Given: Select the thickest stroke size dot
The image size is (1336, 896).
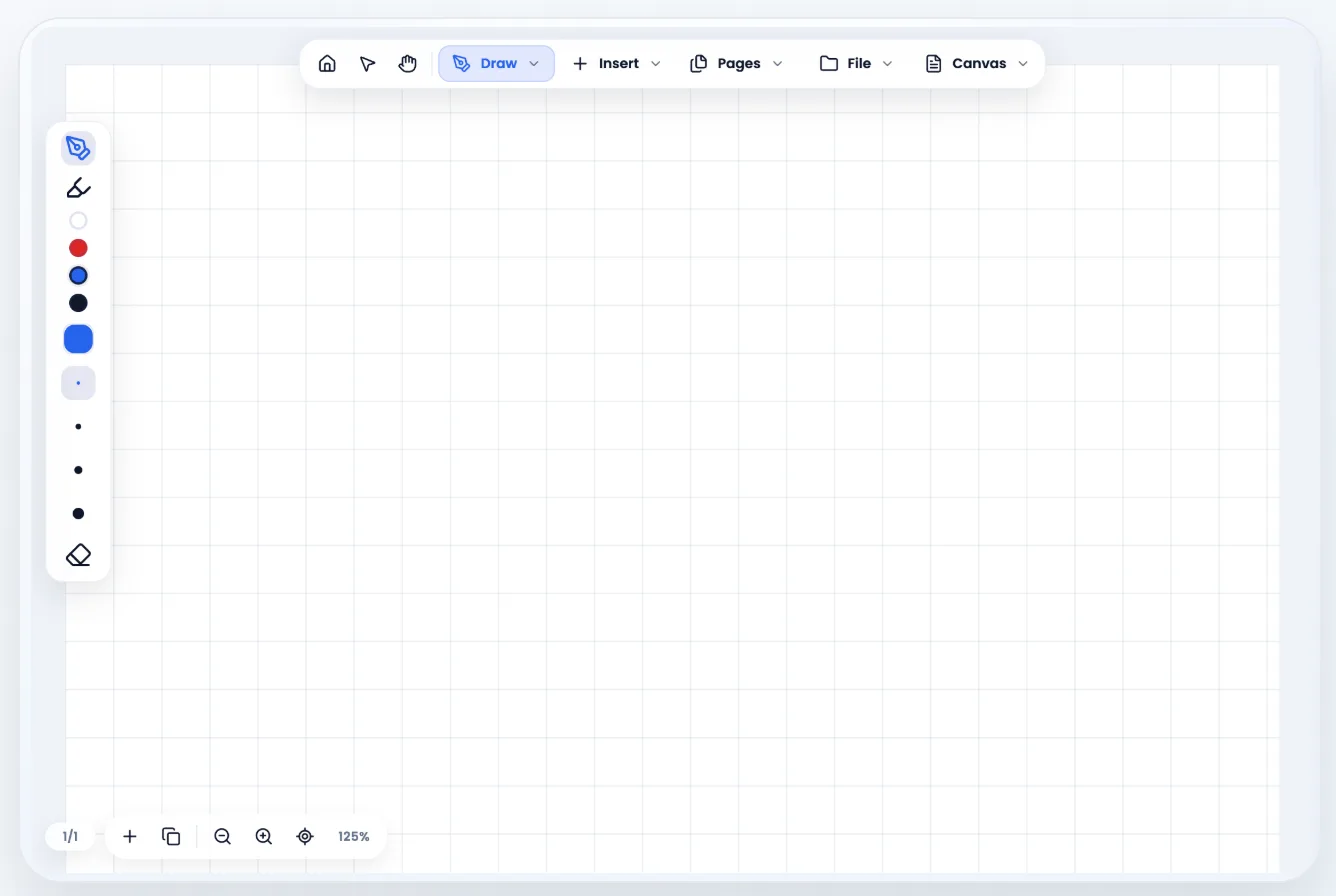Looking at the screenshot, I should (78, 513).
